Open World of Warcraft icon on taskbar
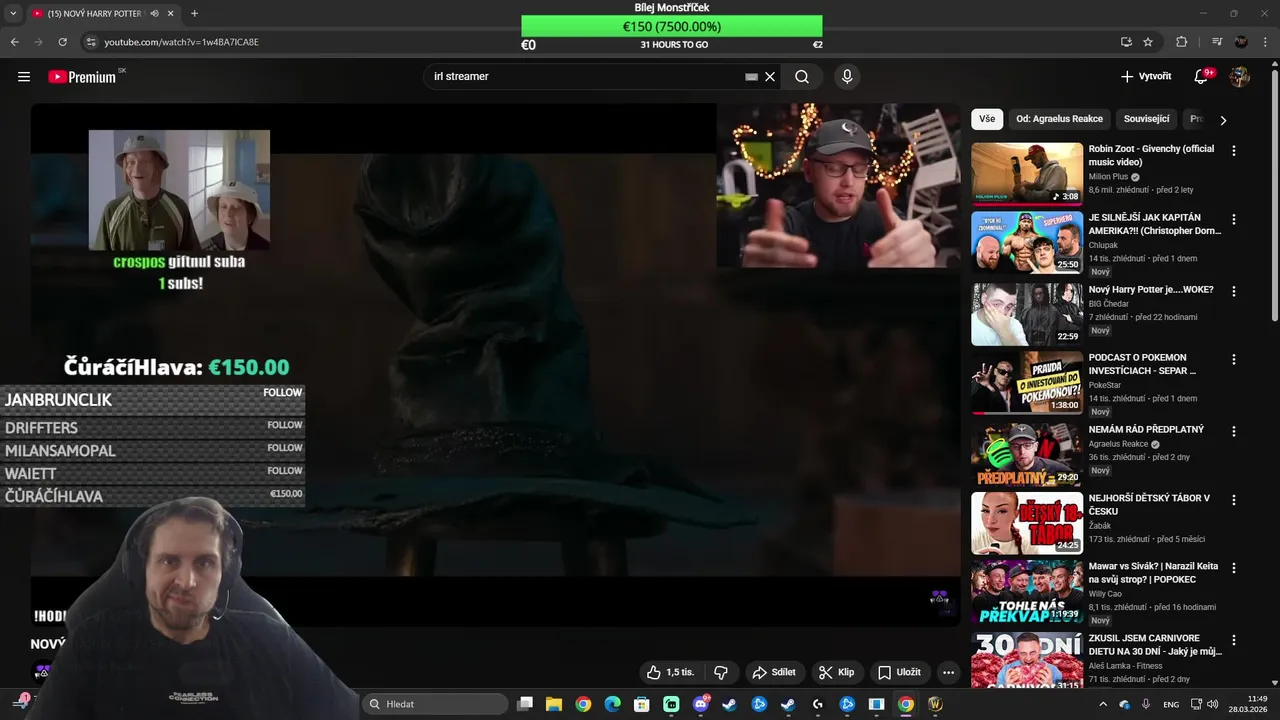Image resolution: width=1280 pixels, height=720 pixels. 935,704
